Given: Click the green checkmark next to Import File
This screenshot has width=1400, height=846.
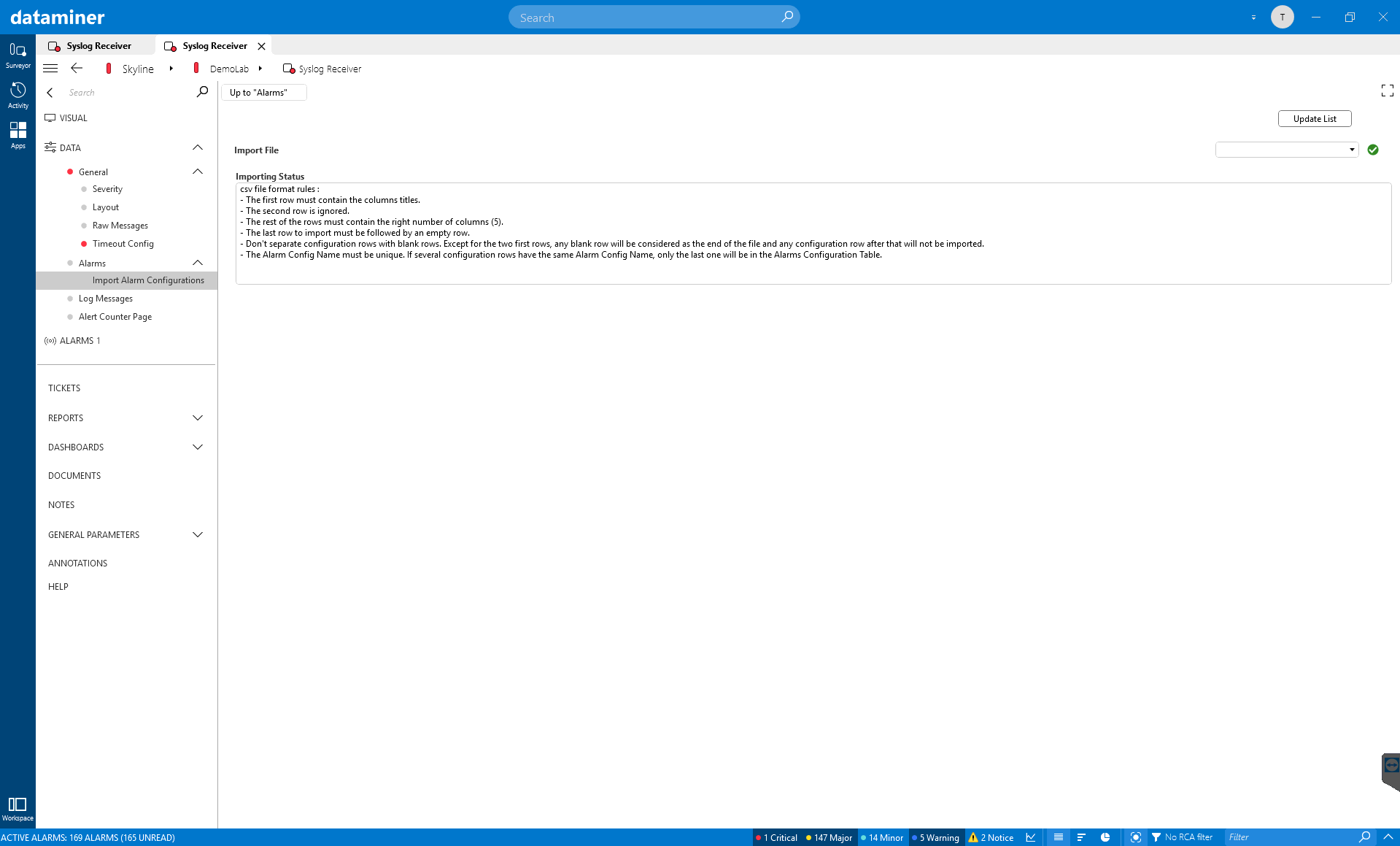Looking at the screenshot, I should point(1372,150).
